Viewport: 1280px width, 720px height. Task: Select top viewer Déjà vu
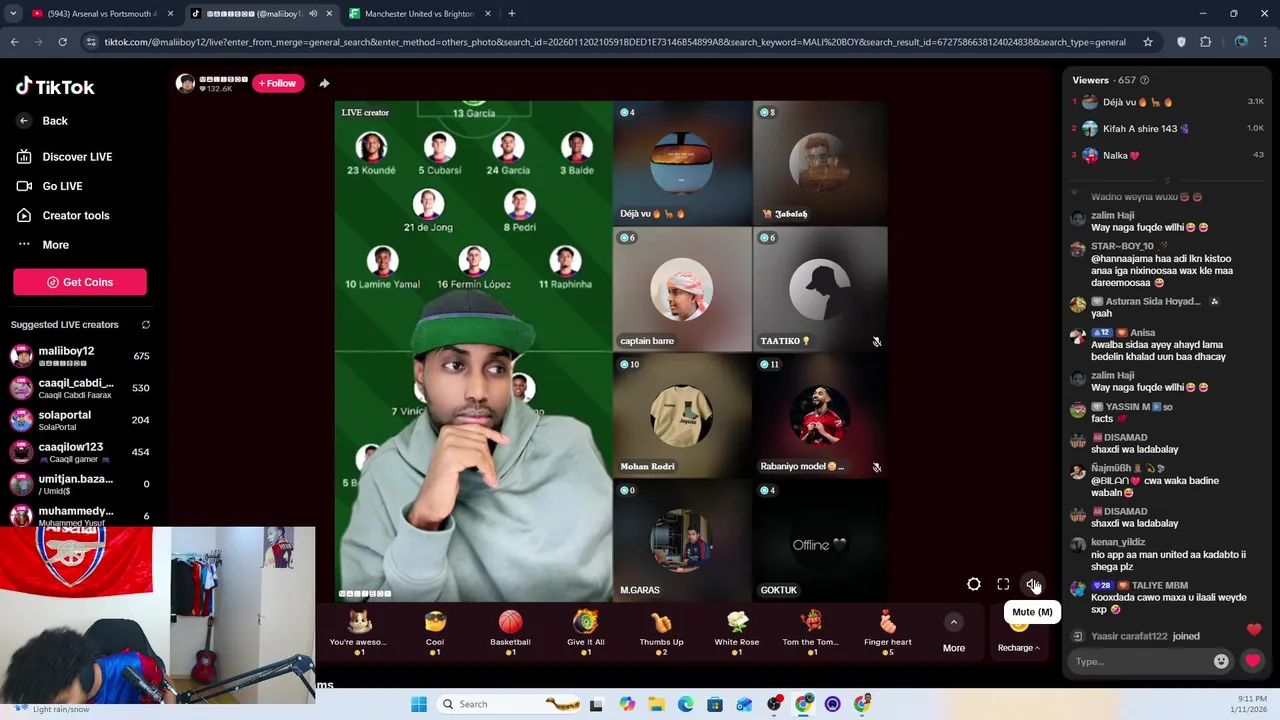(1168, 102)
